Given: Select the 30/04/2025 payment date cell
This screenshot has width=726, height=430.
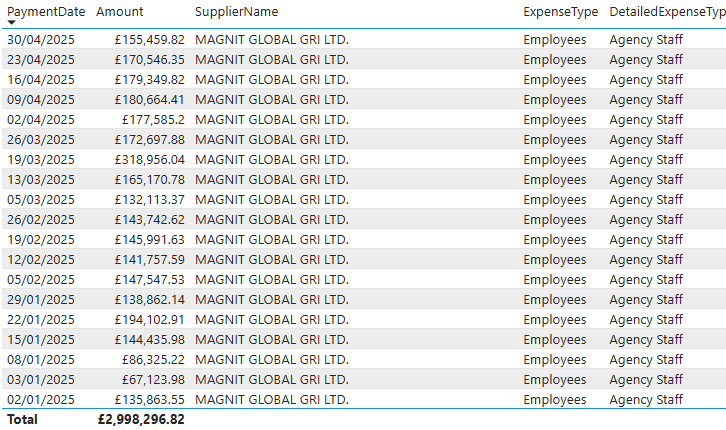Looking at the screenshot, I should click(41, 40).
